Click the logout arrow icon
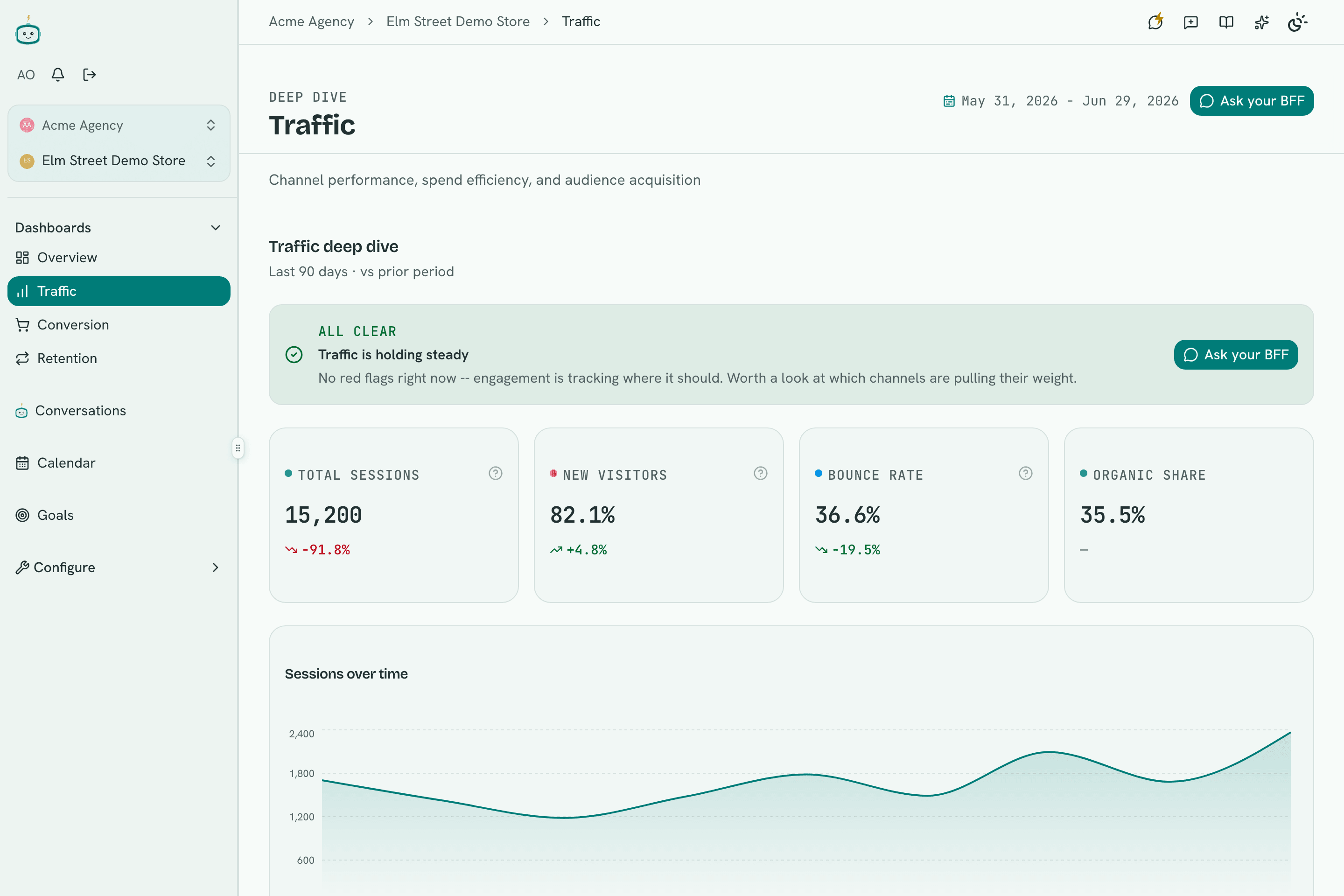 pos(89,74)
